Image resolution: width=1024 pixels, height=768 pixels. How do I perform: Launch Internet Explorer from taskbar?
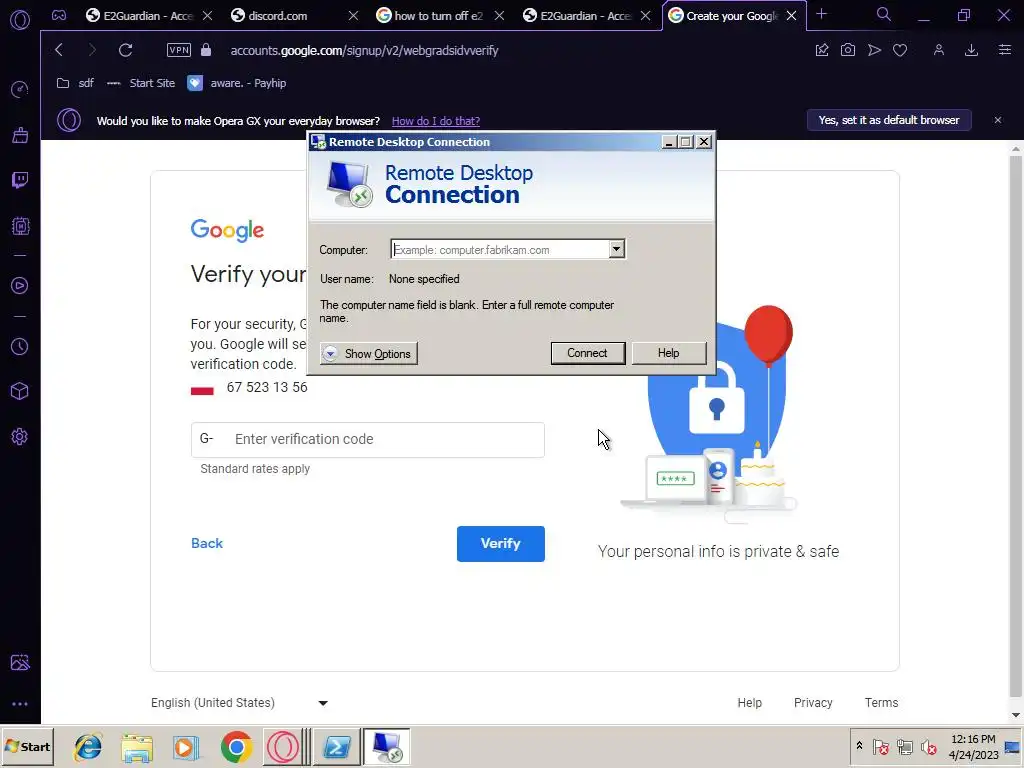(88, 746)
